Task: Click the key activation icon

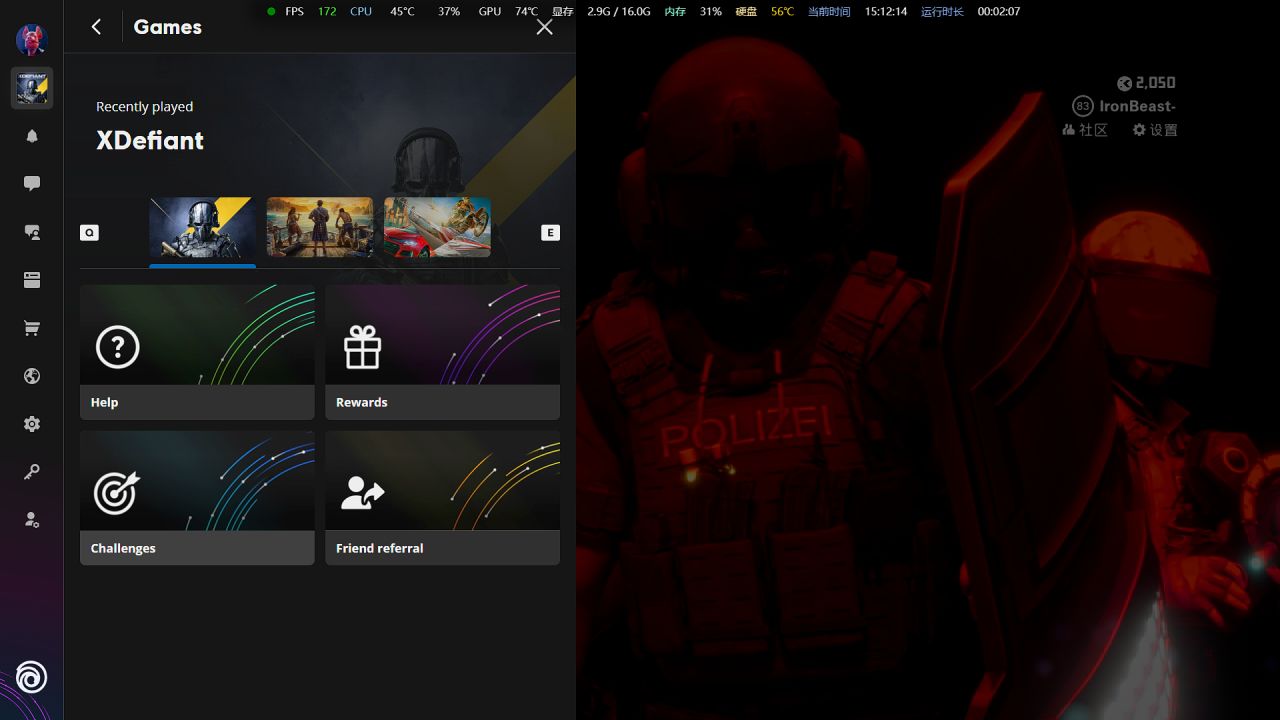Action: [32, 472]
